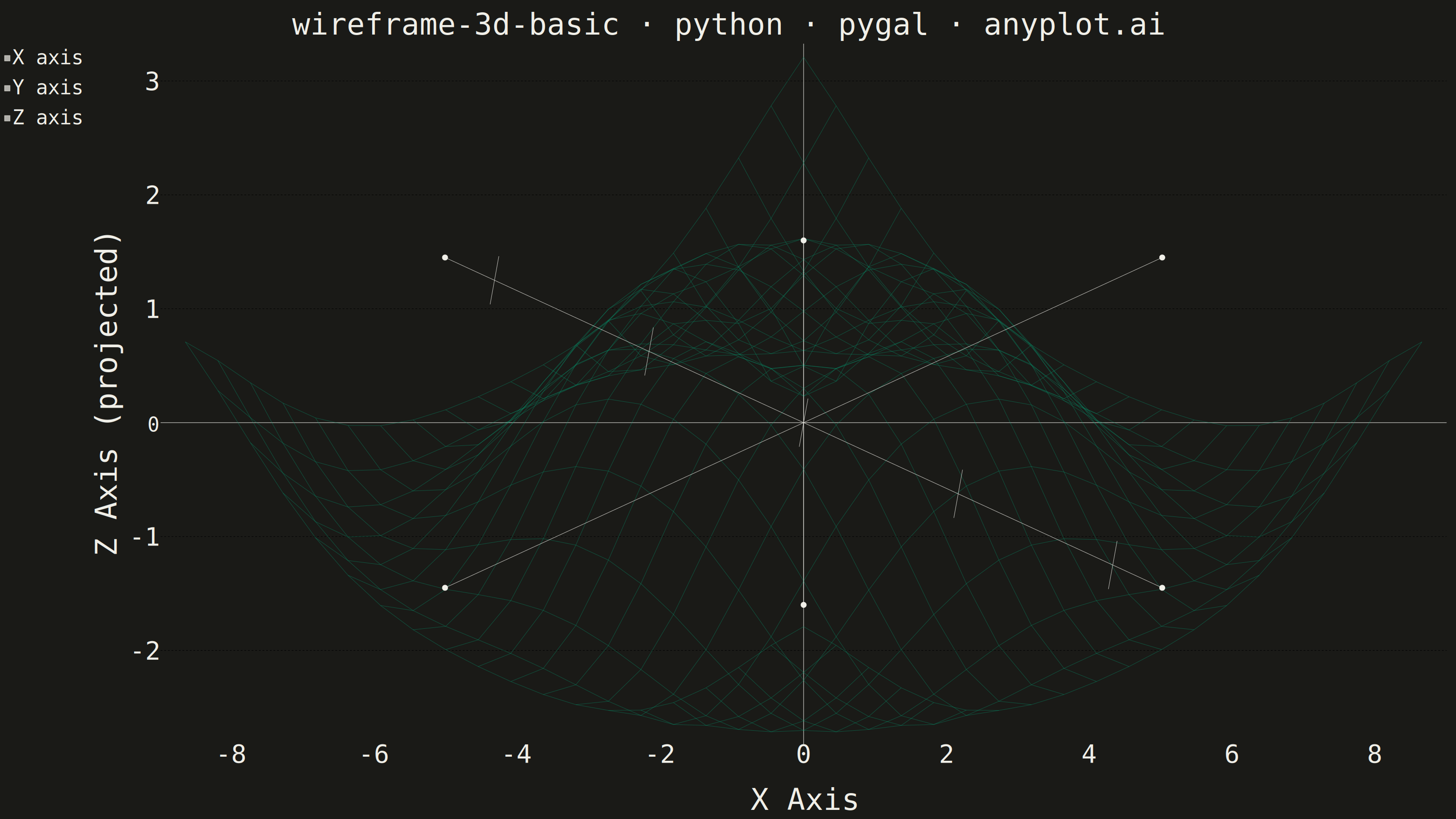Click the upper-left axis endpoint dot

(x=445, y=257)
